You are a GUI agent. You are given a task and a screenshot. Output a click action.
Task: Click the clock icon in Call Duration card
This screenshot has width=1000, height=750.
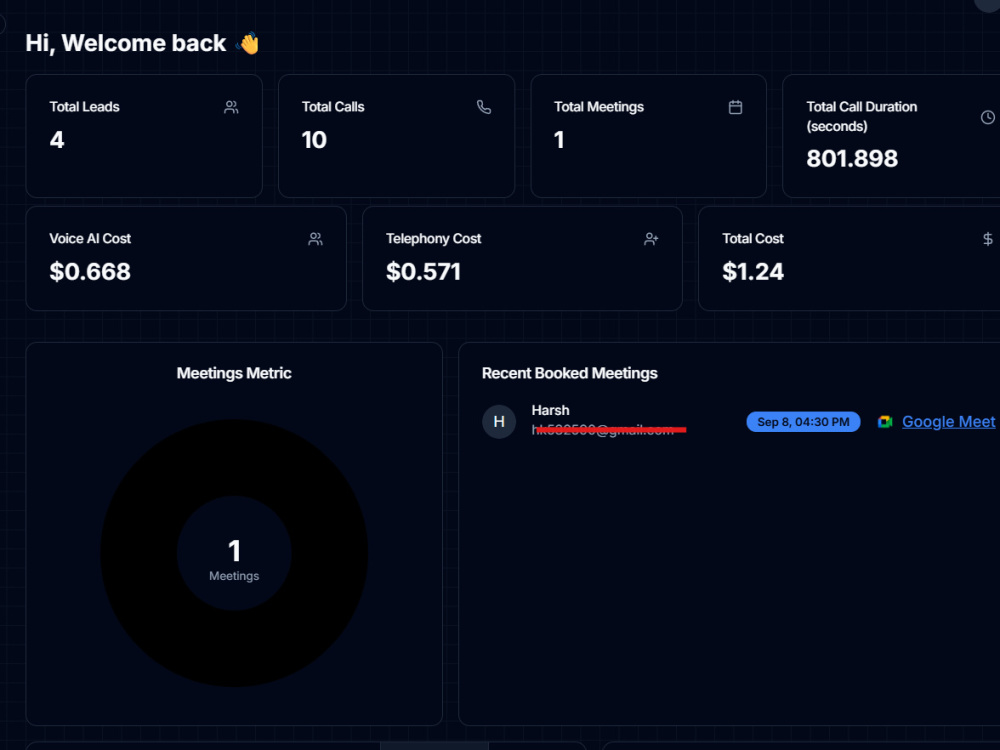pos(987,117)
